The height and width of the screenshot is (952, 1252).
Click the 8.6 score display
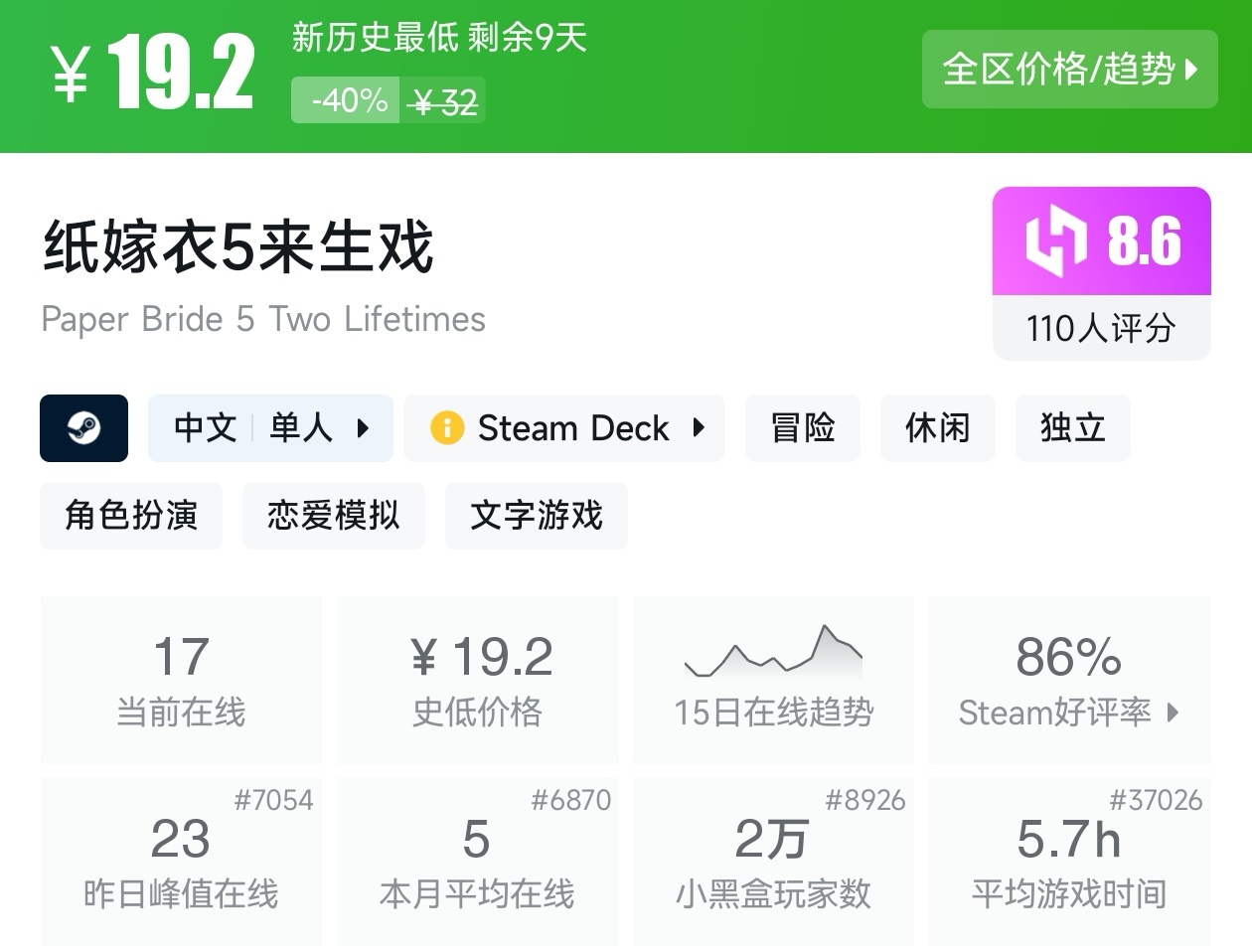1143,239
